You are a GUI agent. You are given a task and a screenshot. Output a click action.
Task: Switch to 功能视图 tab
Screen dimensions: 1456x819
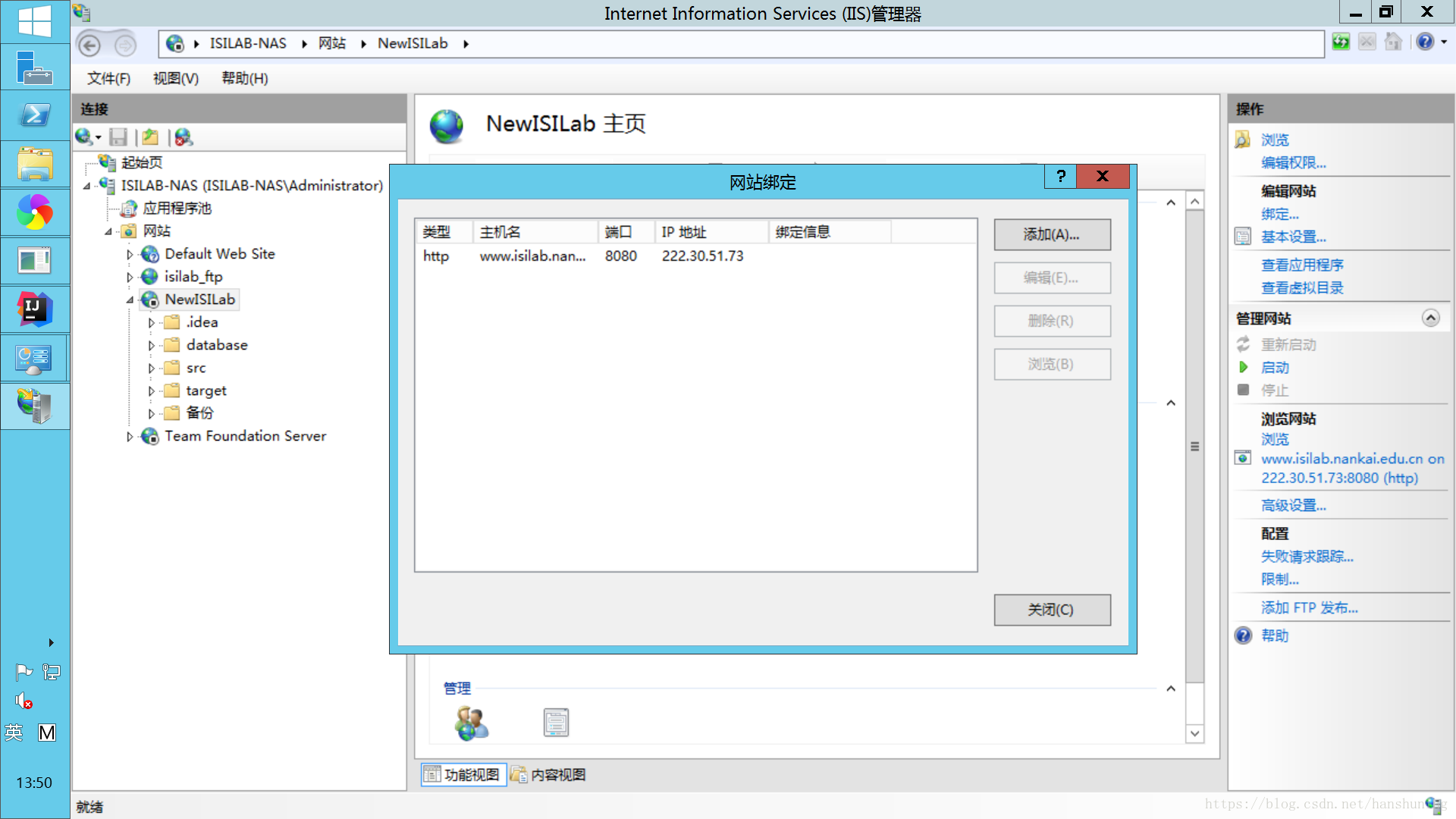pos(463,774)
